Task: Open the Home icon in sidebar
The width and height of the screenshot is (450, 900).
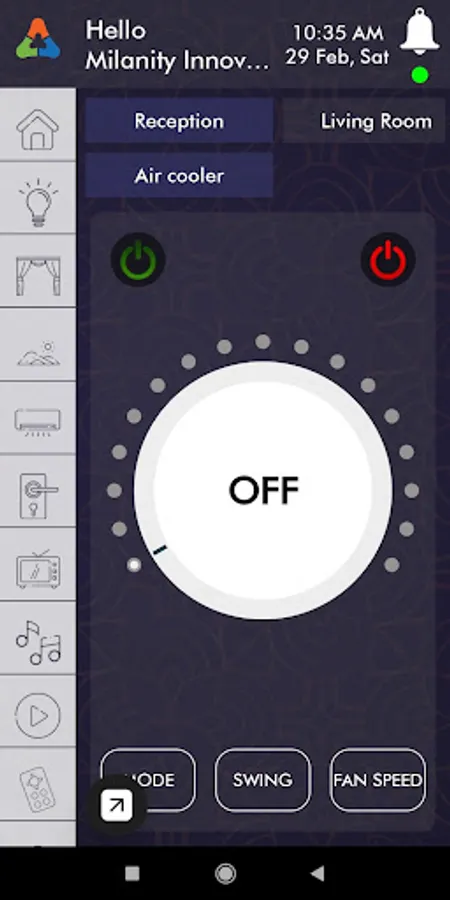Action: [37, 130]
